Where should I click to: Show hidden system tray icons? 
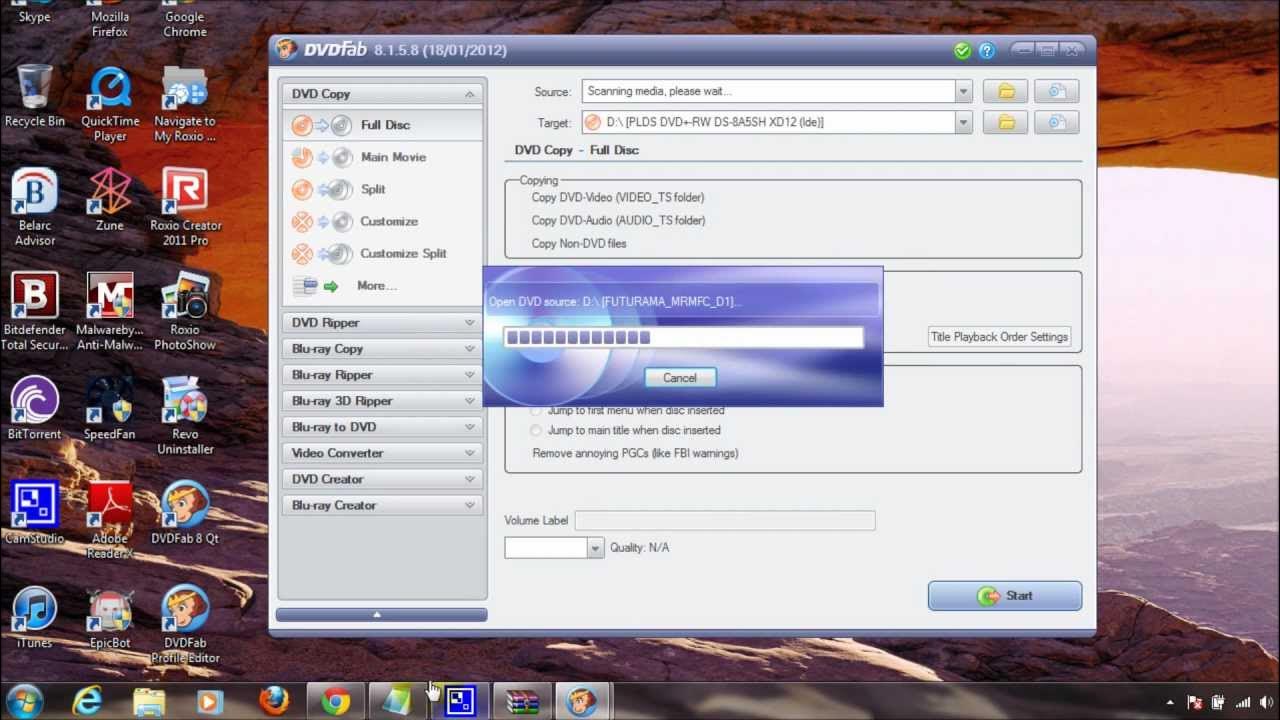[x=1170, y=703]
